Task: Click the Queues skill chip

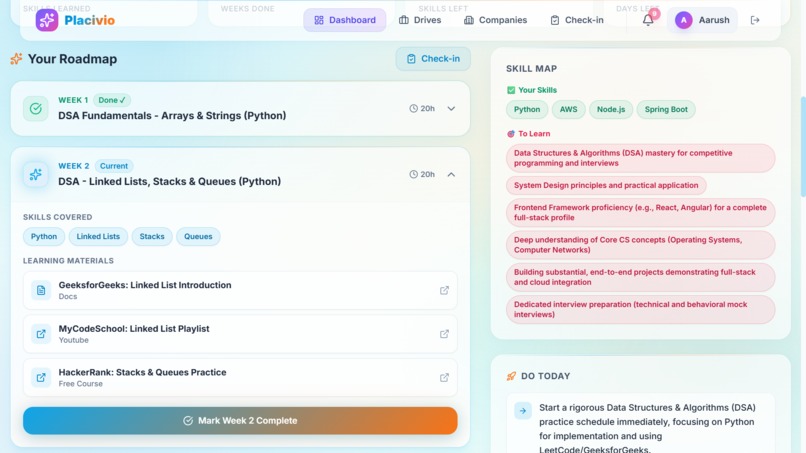Action: [198, 237]
